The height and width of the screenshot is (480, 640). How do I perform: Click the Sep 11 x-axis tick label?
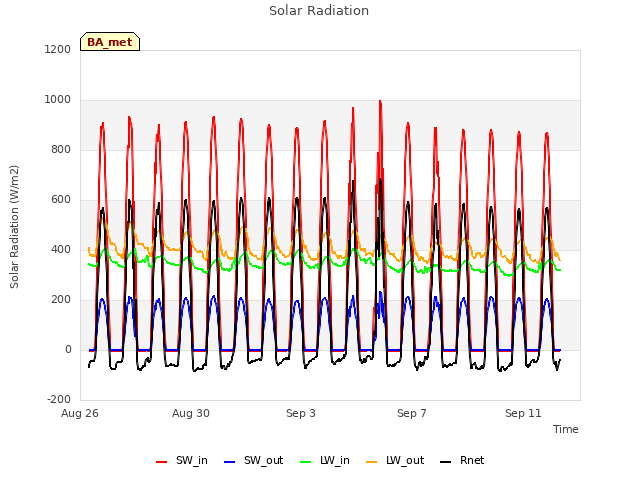click(523, 413)
